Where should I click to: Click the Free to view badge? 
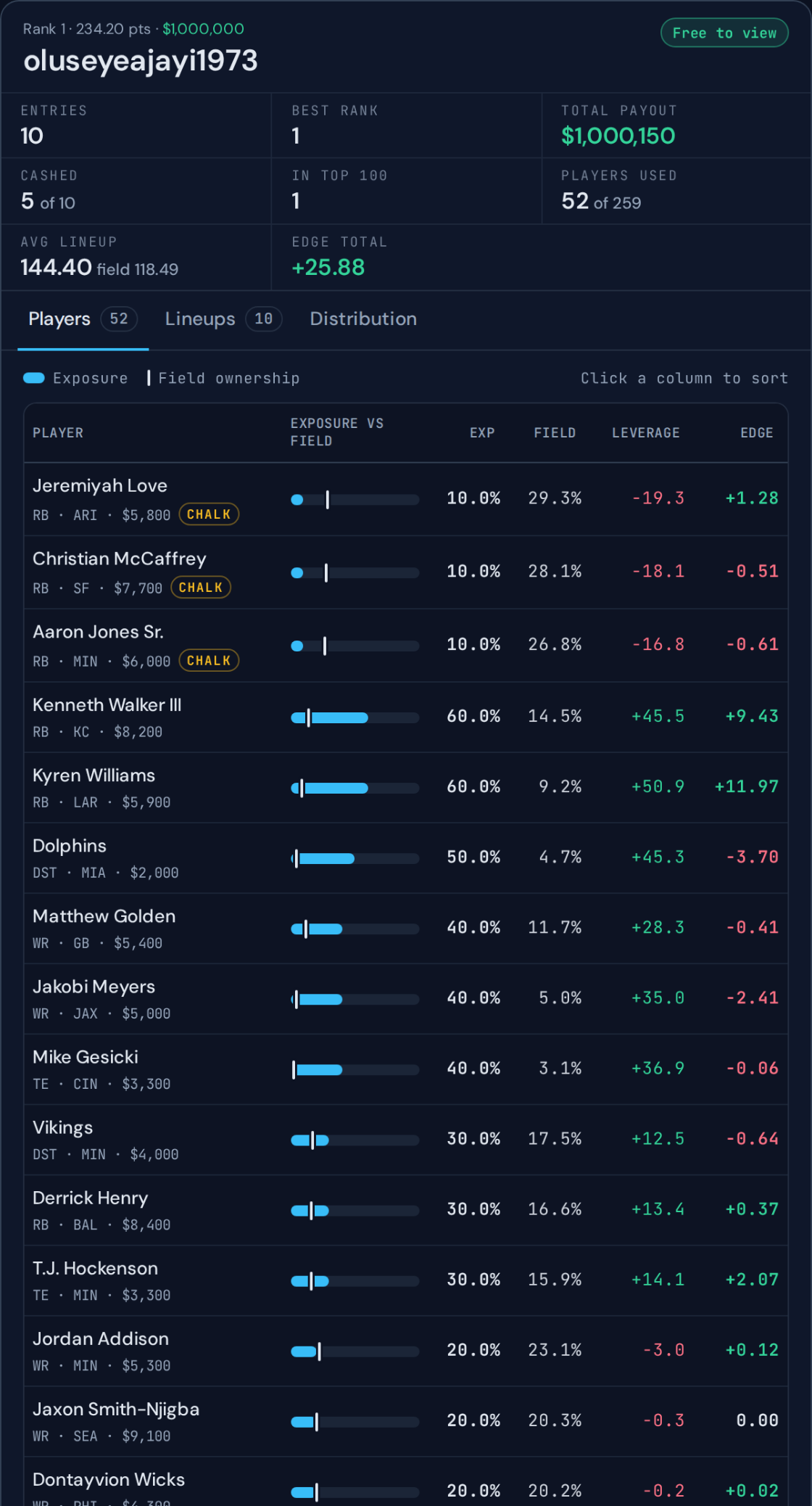click(724, 33)
